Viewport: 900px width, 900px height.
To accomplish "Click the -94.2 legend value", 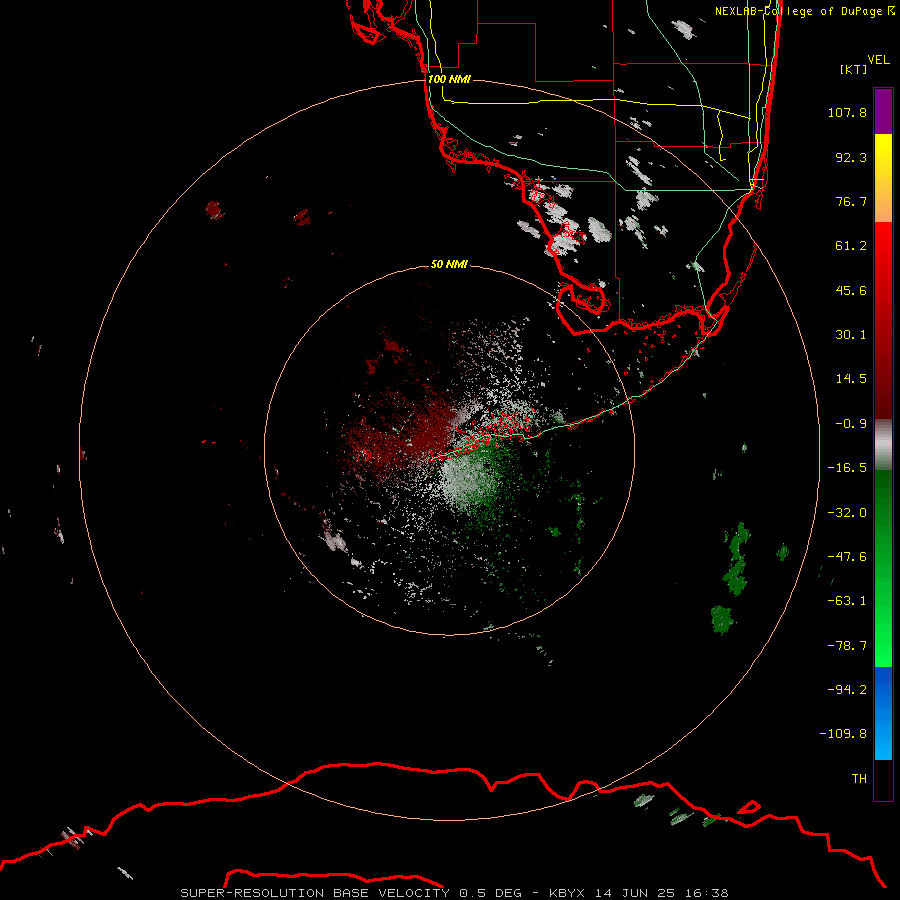I will [847, 690].
